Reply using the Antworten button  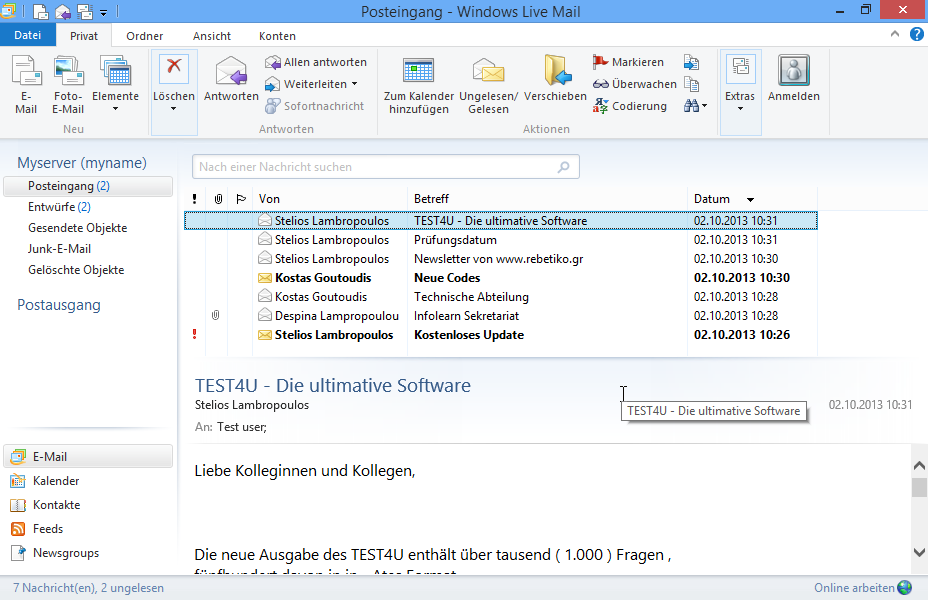[x=231, y=79]
